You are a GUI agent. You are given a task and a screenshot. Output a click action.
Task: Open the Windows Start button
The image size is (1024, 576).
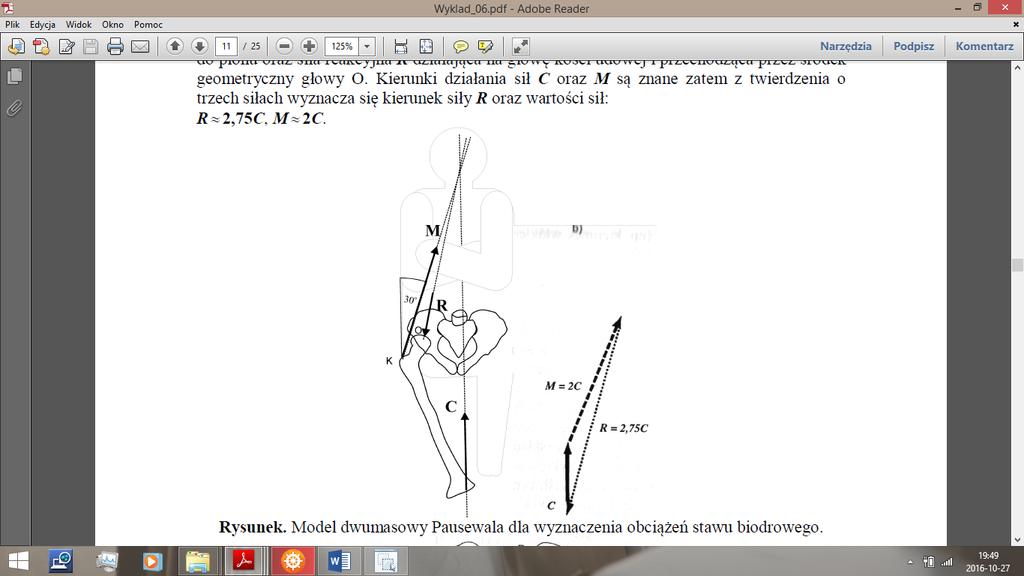pos(18,562)
